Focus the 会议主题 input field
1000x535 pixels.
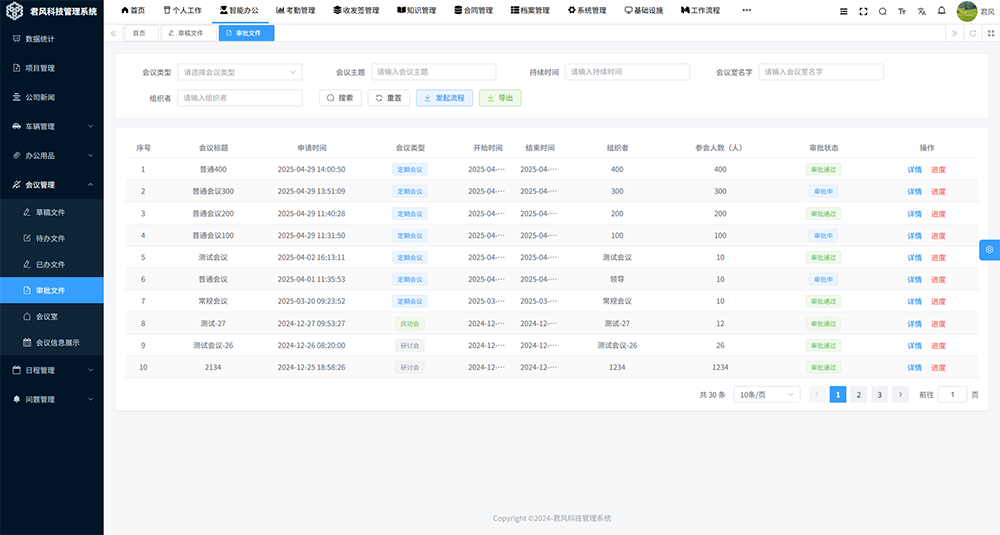pyautogui.click(x=434, y=72)
